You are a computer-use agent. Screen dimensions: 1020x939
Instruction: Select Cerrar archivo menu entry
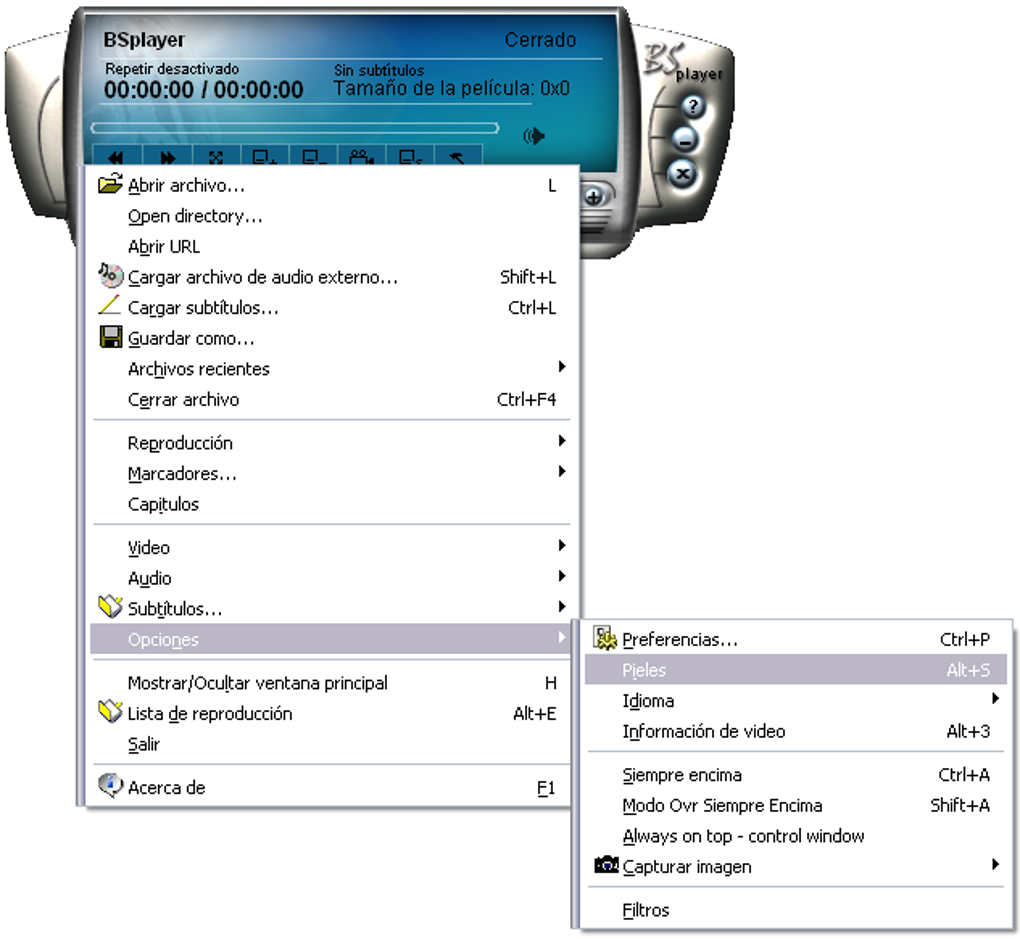coord(331,400)
